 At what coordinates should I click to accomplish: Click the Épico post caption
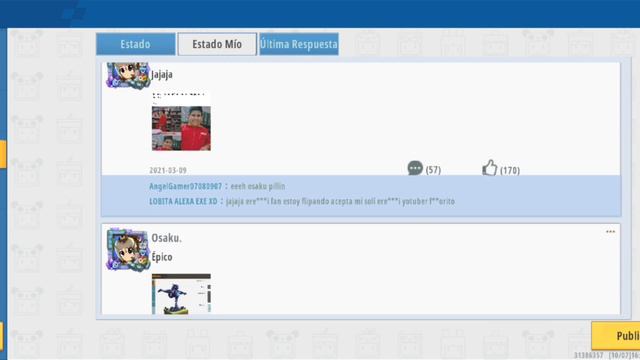(162, 257)
